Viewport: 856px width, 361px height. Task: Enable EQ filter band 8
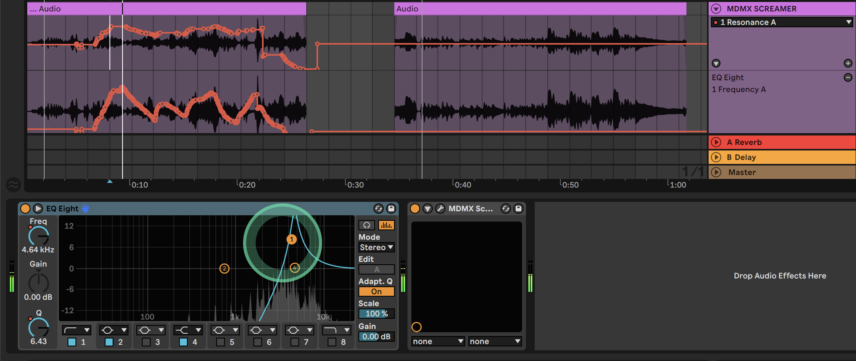click(x=331, y=342)
